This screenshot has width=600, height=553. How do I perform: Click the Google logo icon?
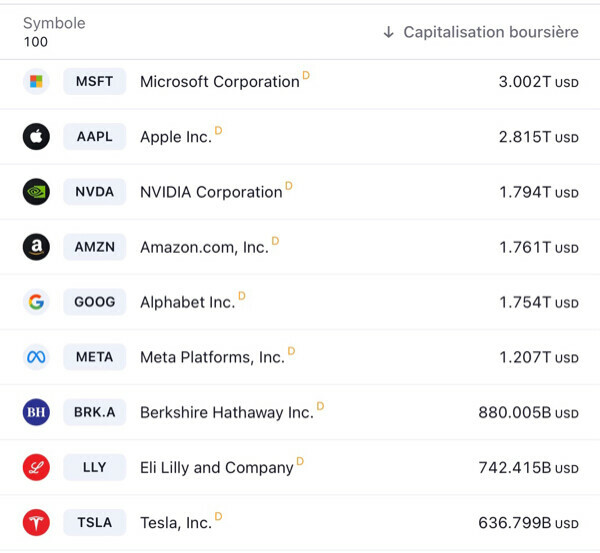point(36,302)
